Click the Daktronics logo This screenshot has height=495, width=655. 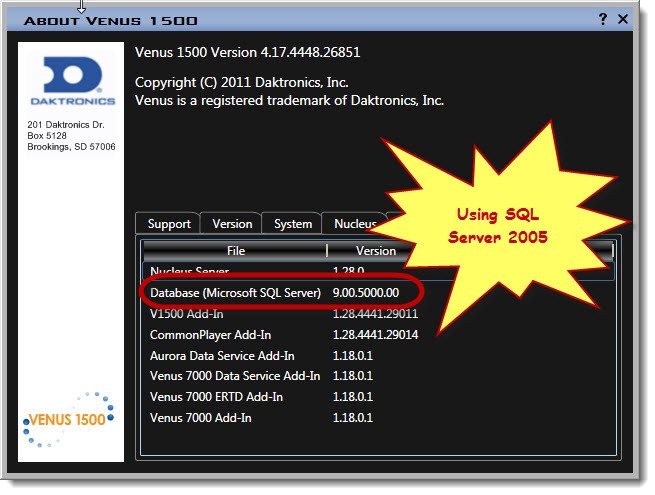71,82
